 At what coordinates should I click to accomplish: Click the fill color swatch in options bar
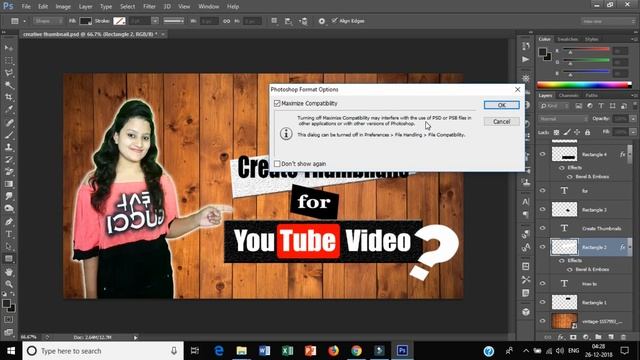(x=85, y=21)
